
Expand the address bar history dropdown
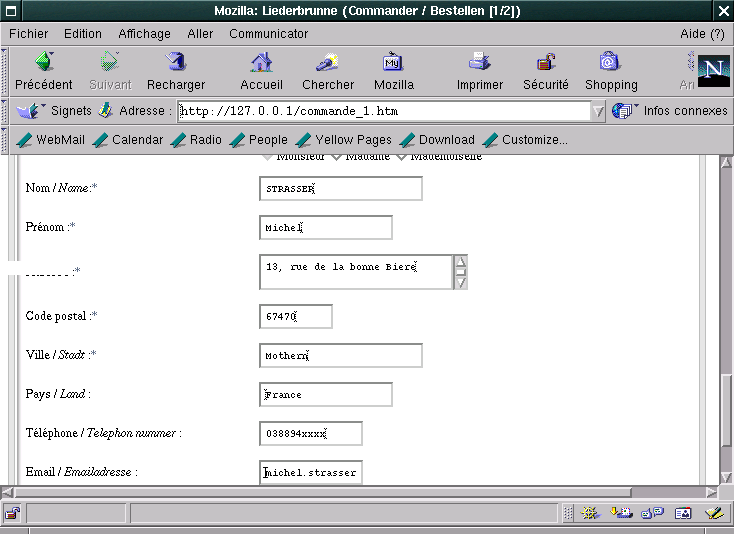coord(598,111)
